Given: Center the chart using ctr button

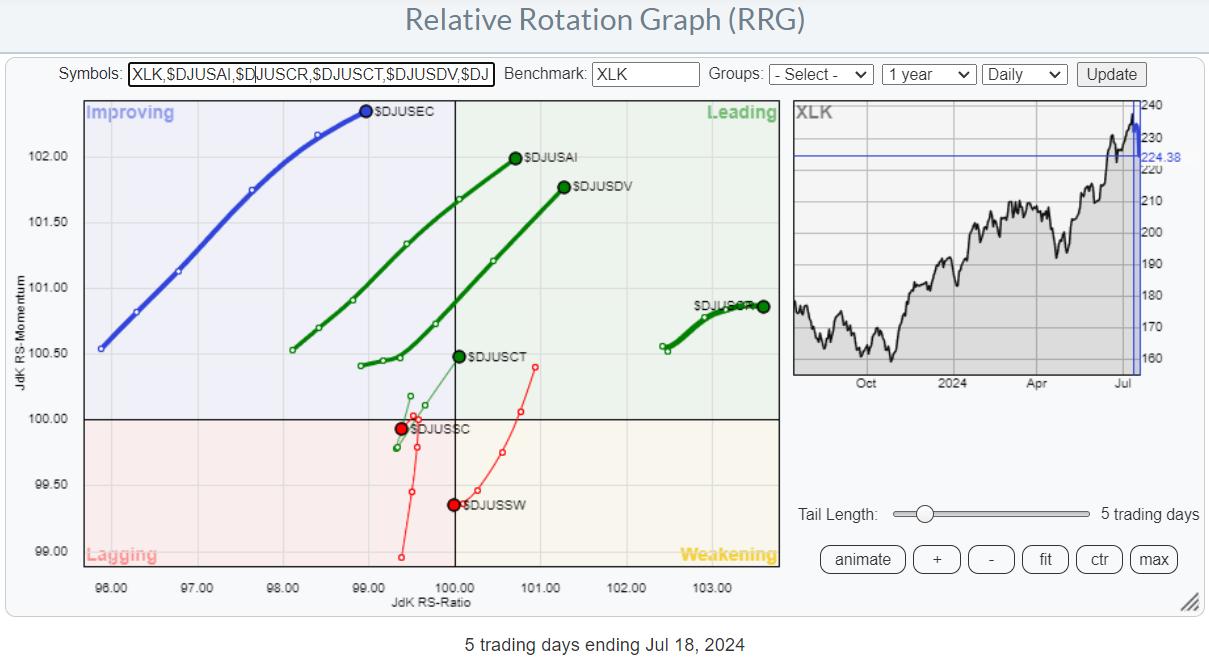Looking at the screenshot, I should 1099,559.
